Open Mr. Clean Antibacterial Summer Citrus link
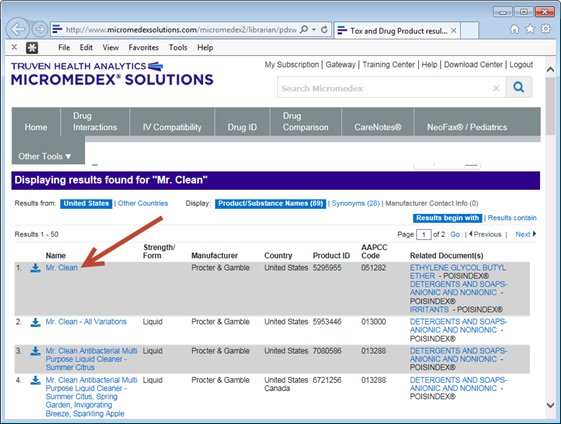Screen dimensions: 561x424 [91, 359]
